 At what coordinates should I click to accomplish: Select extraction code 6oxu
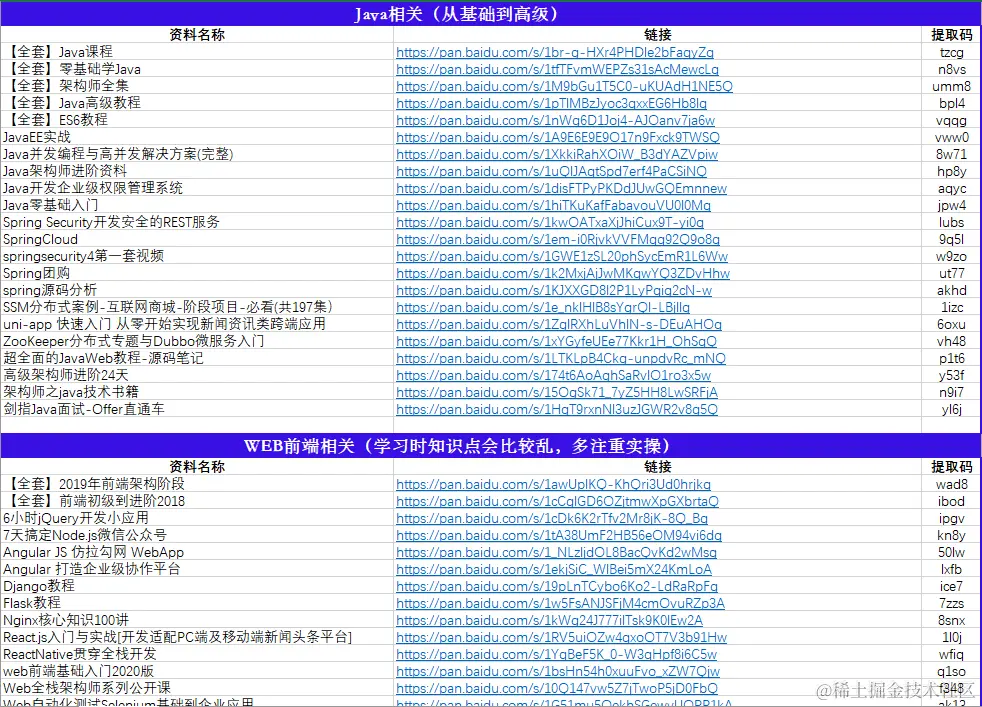coord(951,324)
